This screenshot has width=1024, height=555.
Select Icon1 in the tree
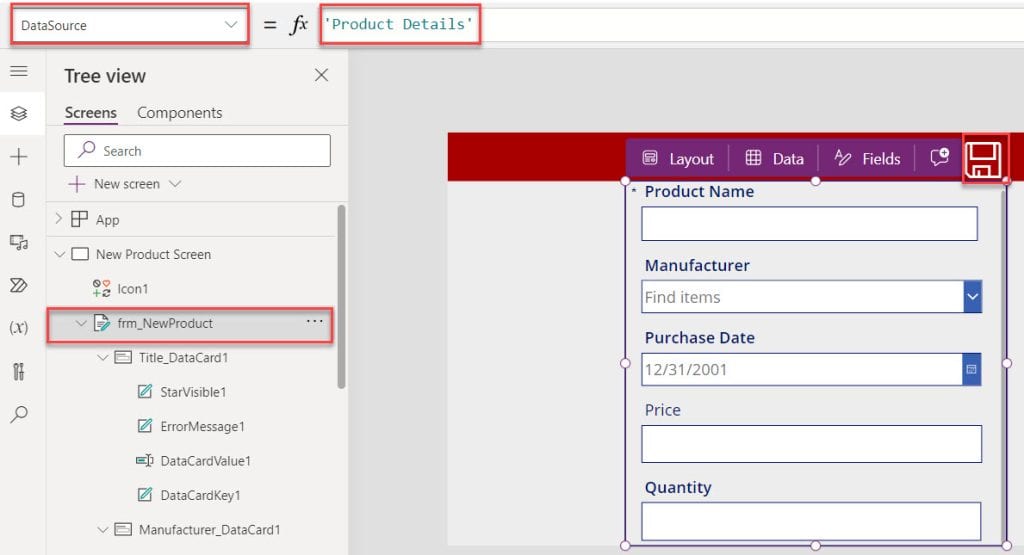[133, 289]
